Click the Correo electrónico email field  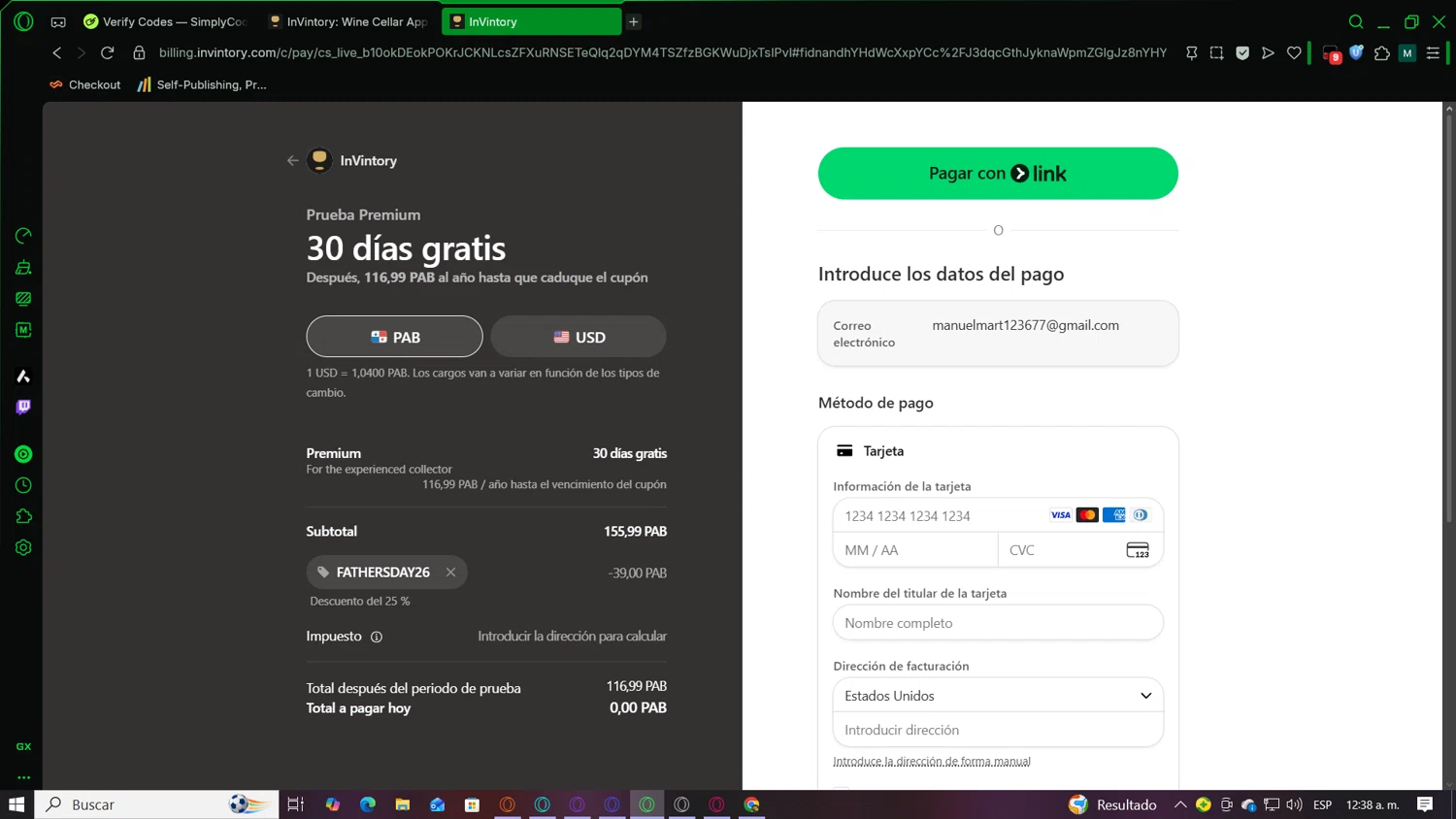tap(998, 334)
